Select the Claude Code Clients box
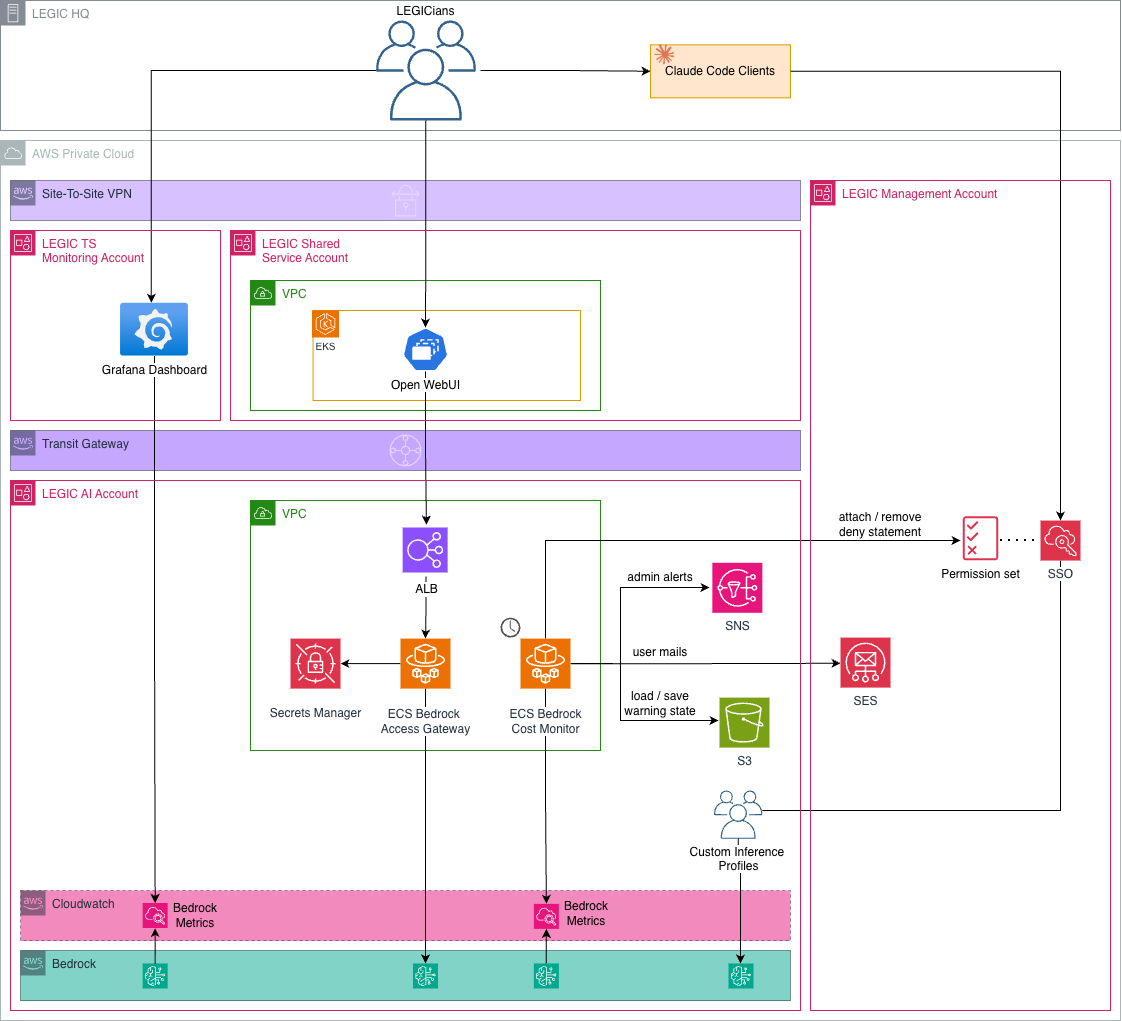Image resolution: width=1122 pixels, height=1021 pixels. click(720, 71)
